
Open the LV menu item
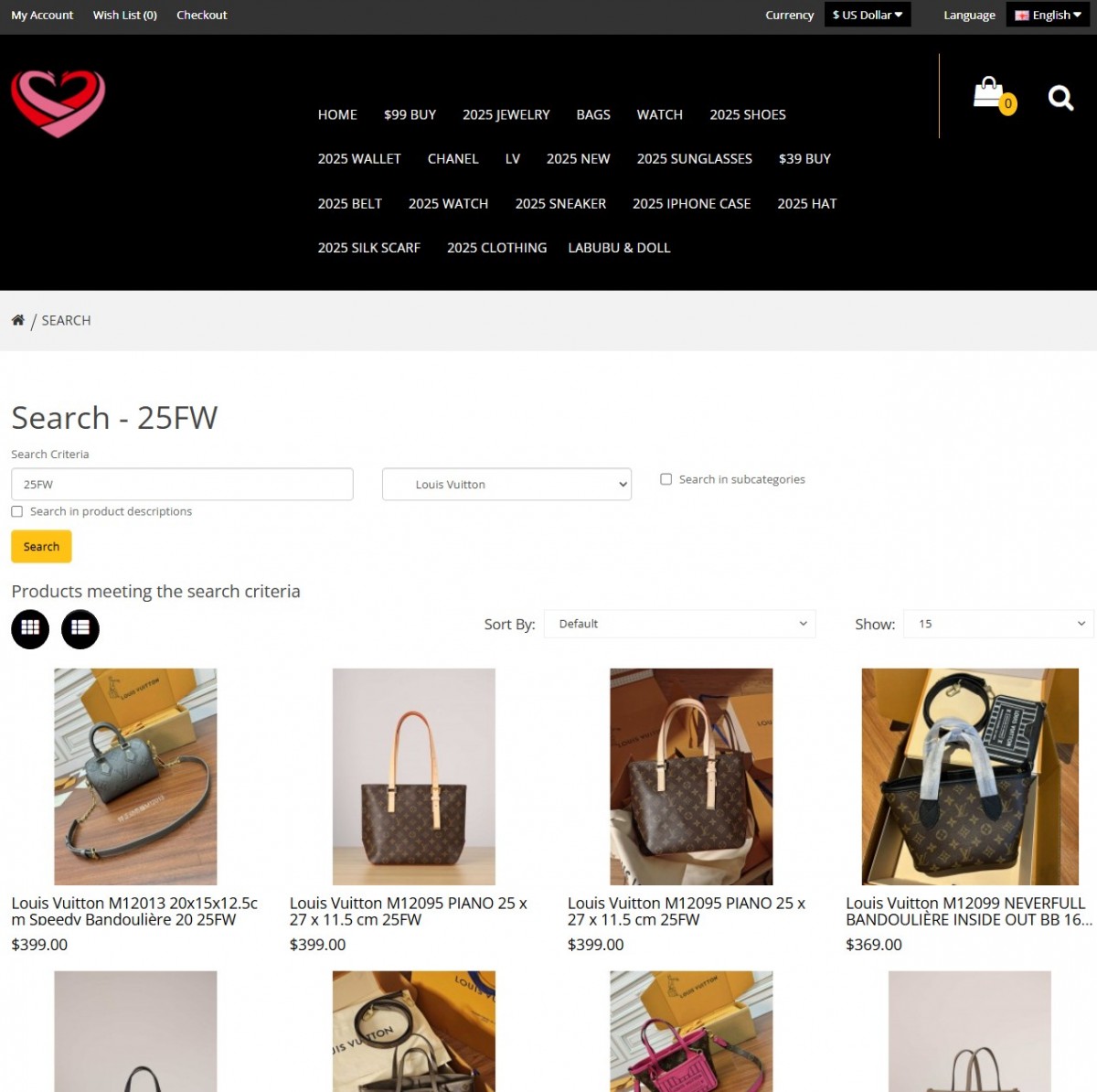click(x=513, y=158)
